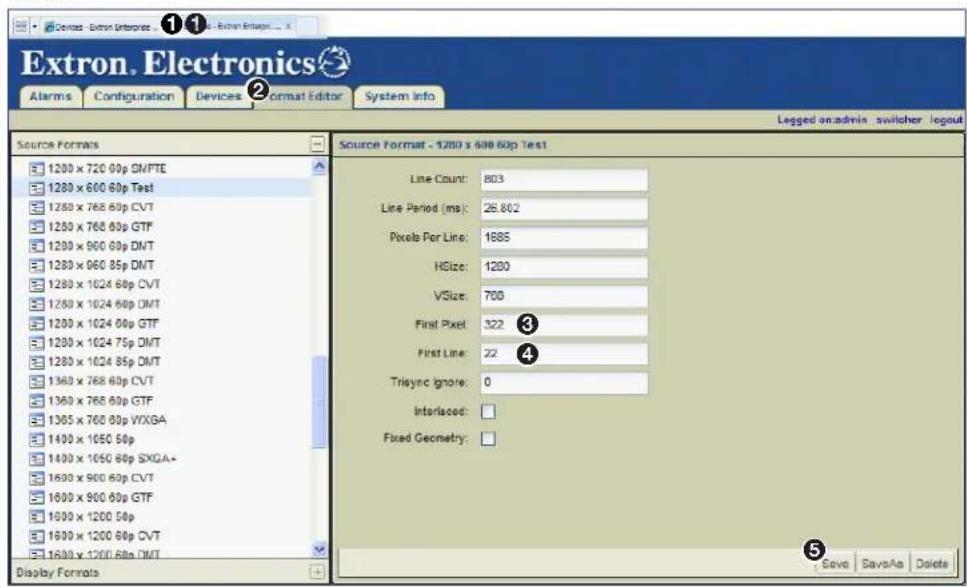Click the First Line field
This screenshot has width=967, height=587.
564,354
